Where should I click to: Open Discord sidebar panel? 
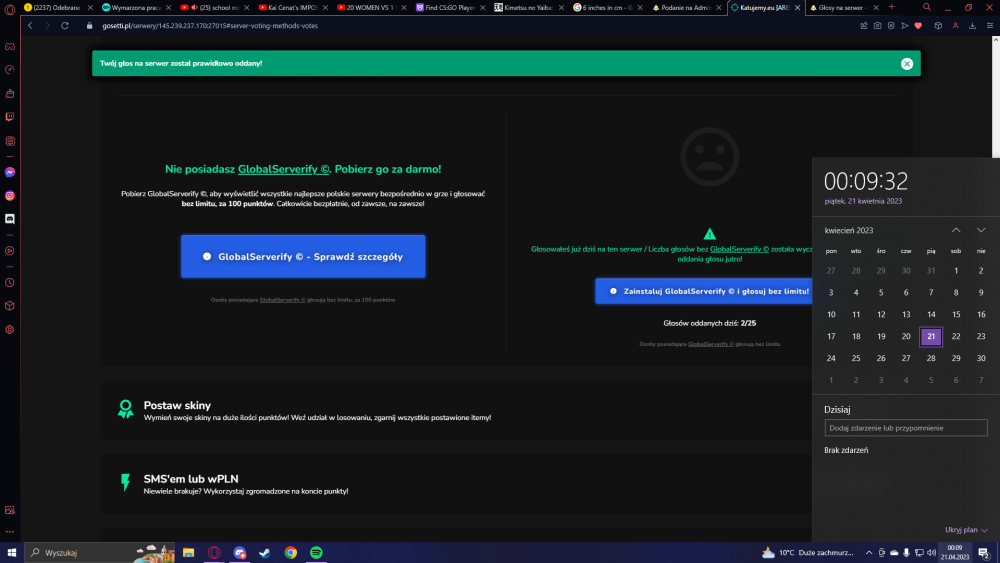coord(10,219)
